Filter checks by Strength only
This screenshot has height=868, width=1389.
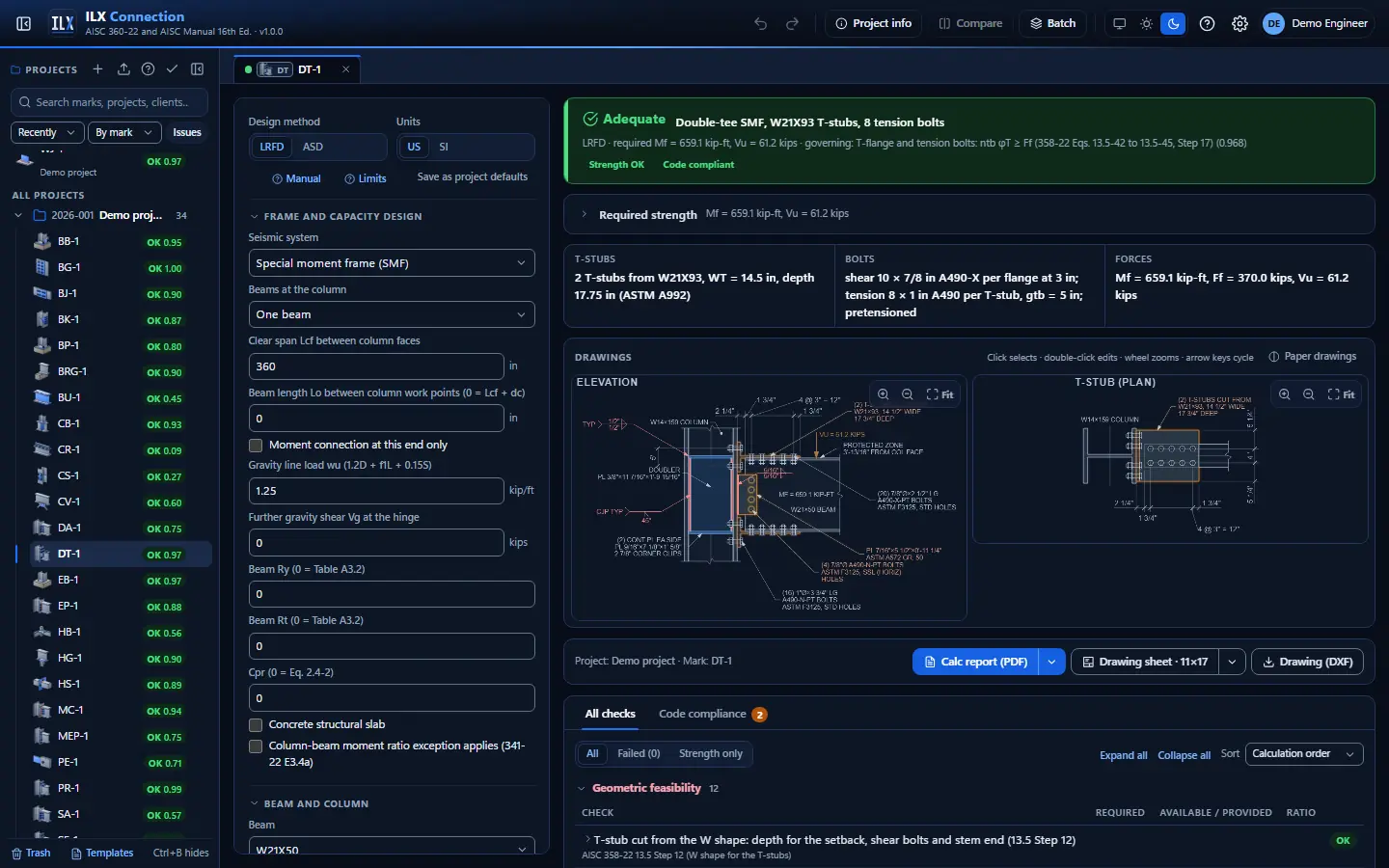click(x=710, y=753)
